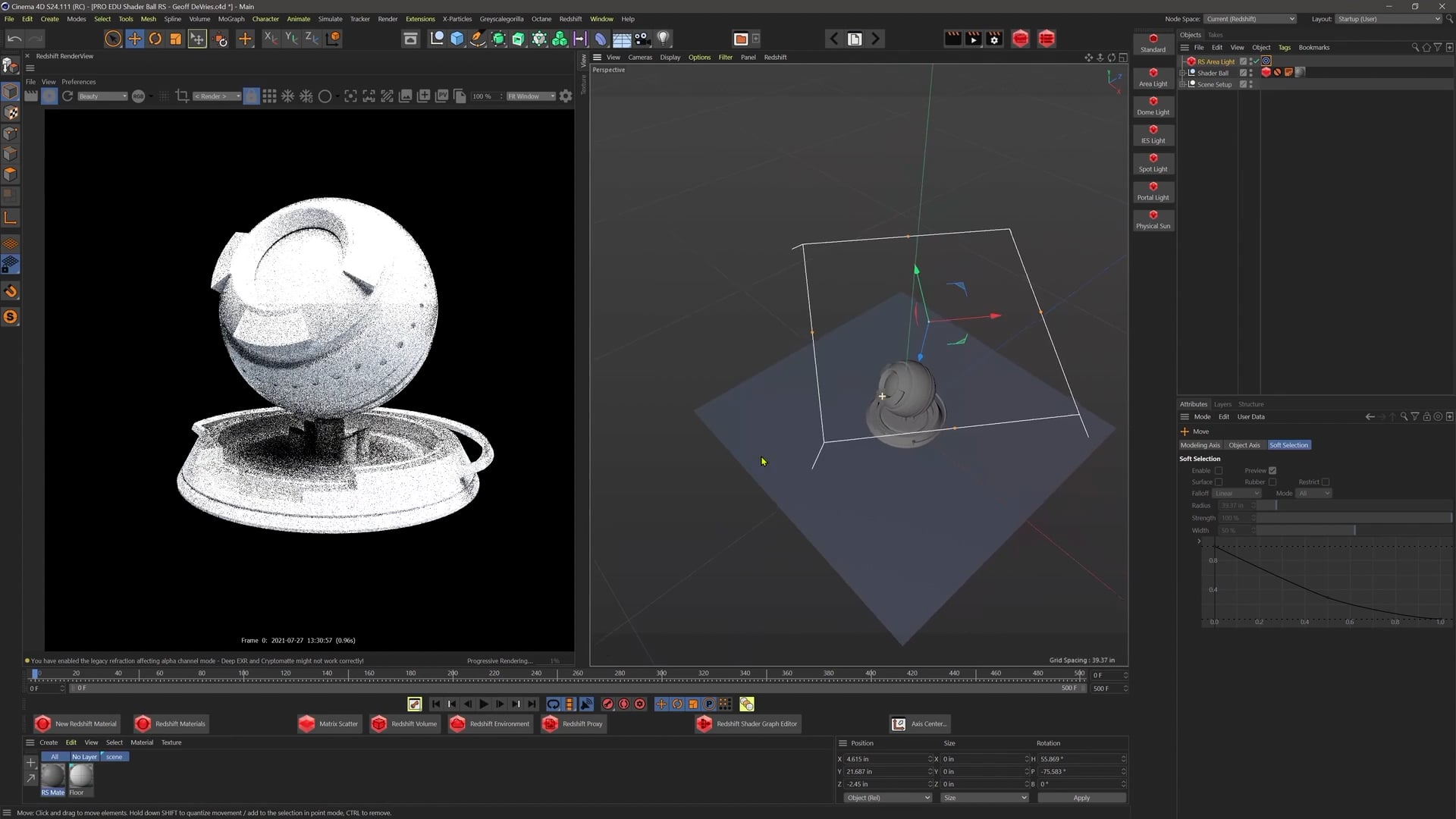Screen dimensions: 1456x819
Task: Click the New Redshift Material button
Action: [76, 723]
